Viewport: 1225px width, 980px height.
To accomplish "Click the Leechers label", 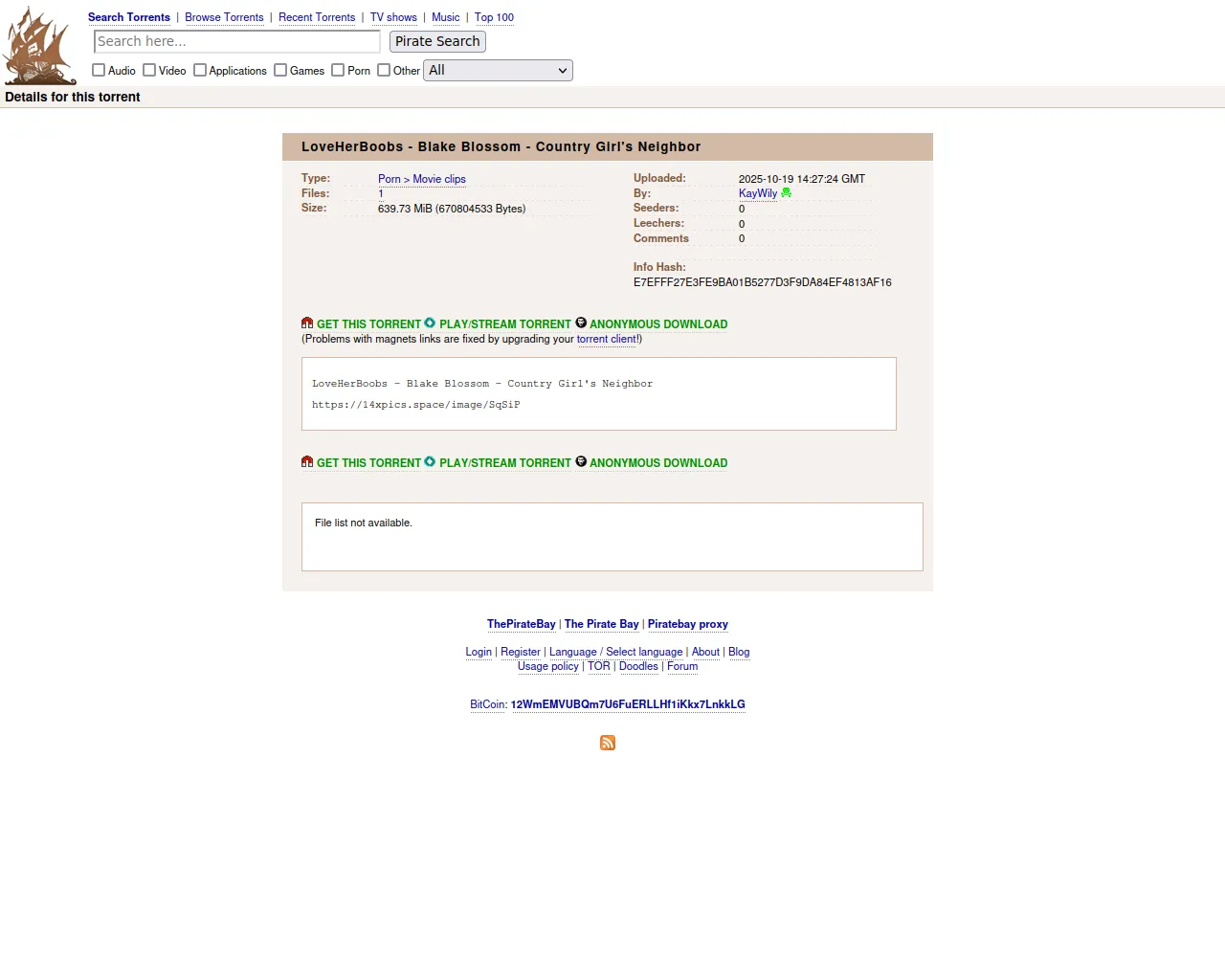I will tap(658, 223).
